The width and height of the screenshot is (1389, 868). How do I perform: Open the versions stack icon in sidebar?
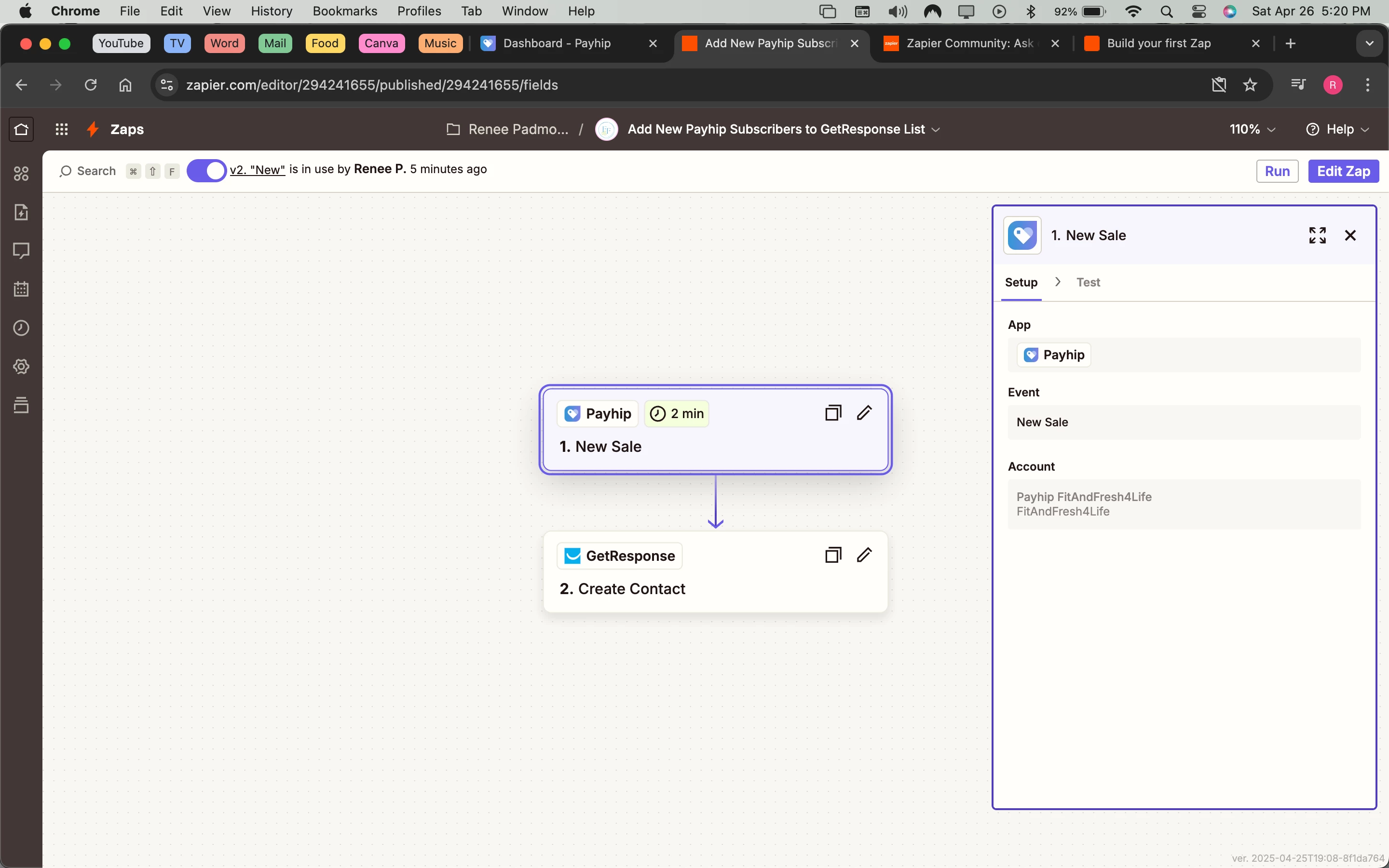click(21, 405)
